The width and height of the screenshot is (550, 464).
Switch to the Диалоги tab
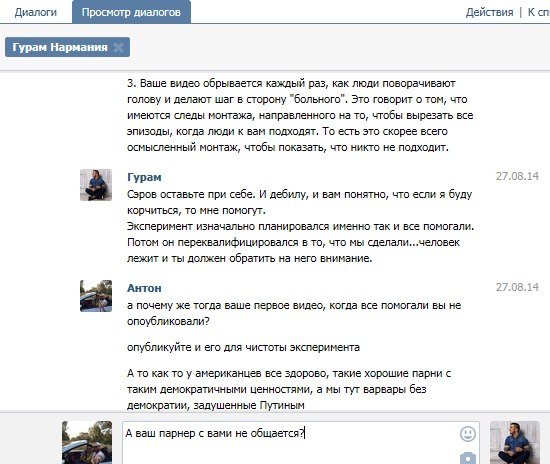[36, 12]
